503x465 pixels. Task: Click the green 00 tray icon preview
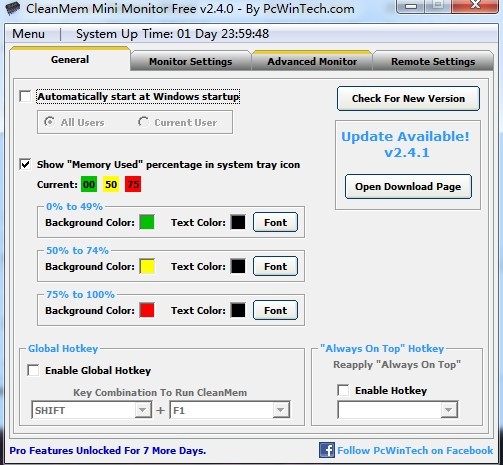point(89,184)
